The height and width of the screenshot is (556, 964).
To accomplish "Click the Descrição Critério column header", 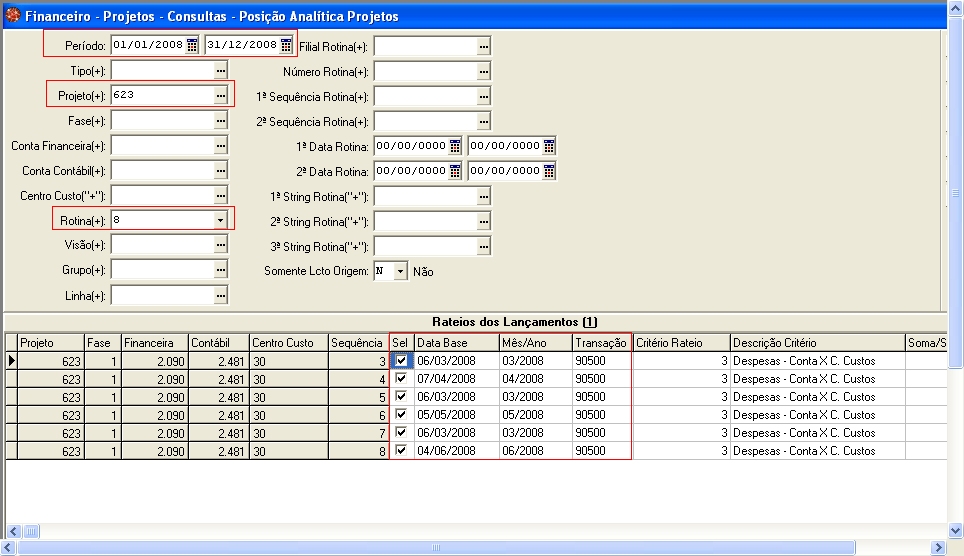I will click(815, 343).
